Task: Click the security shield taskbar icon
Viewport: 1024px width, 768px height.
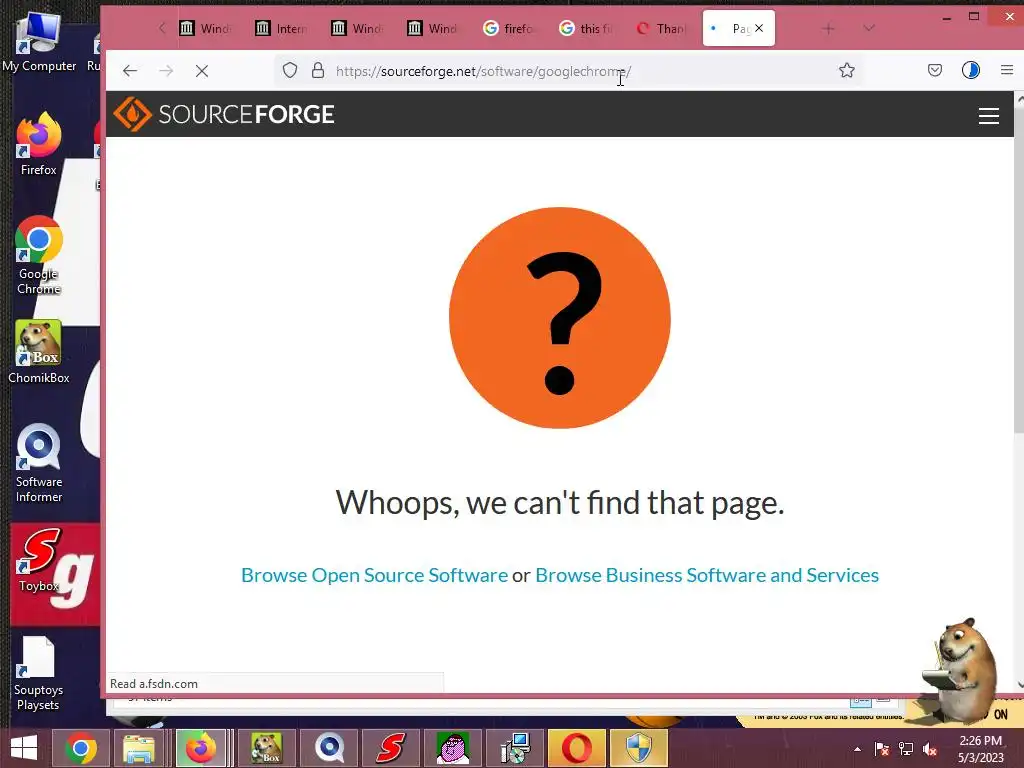Action: 638,748
